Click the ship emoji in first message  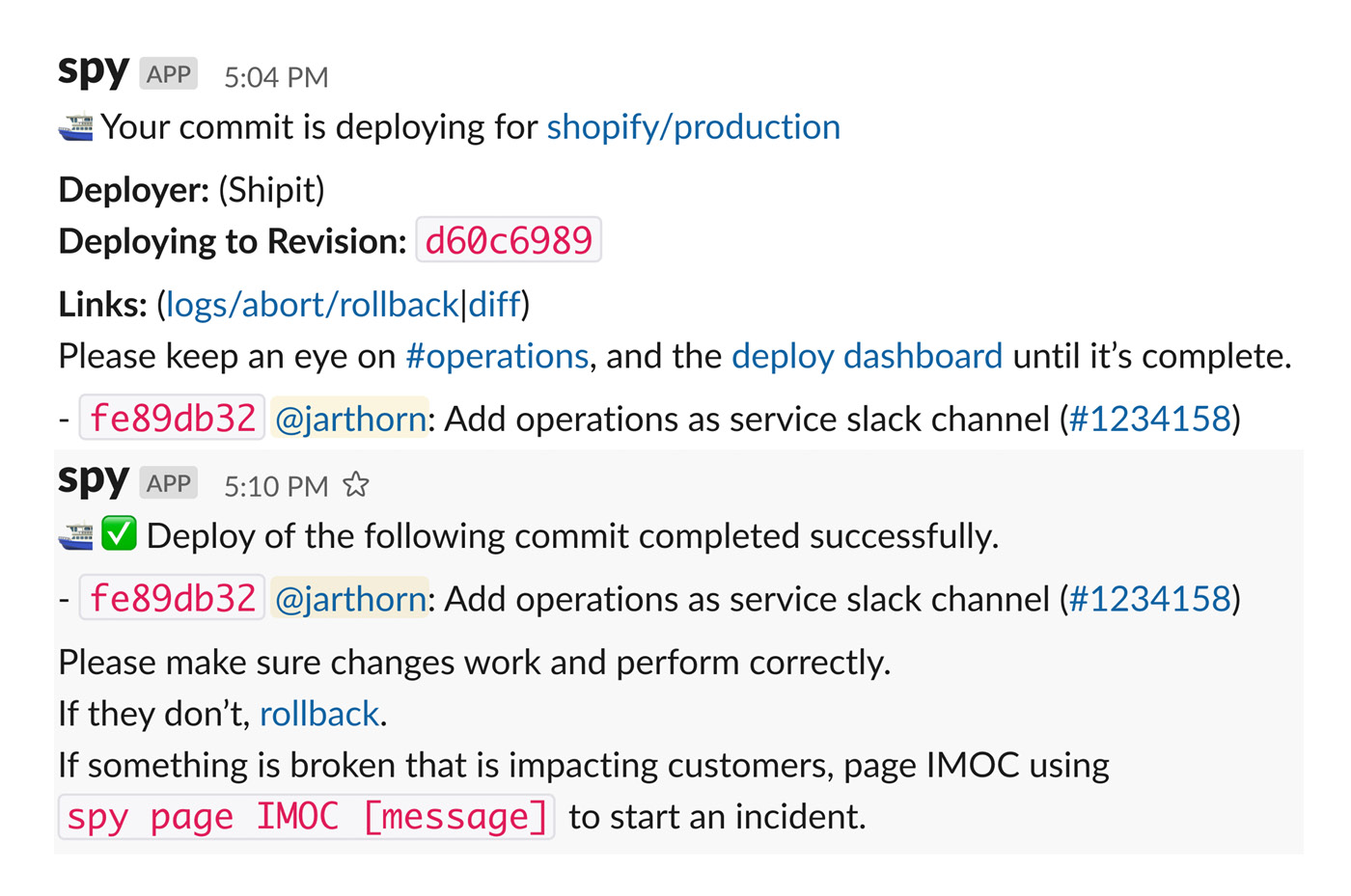[76, 127]
